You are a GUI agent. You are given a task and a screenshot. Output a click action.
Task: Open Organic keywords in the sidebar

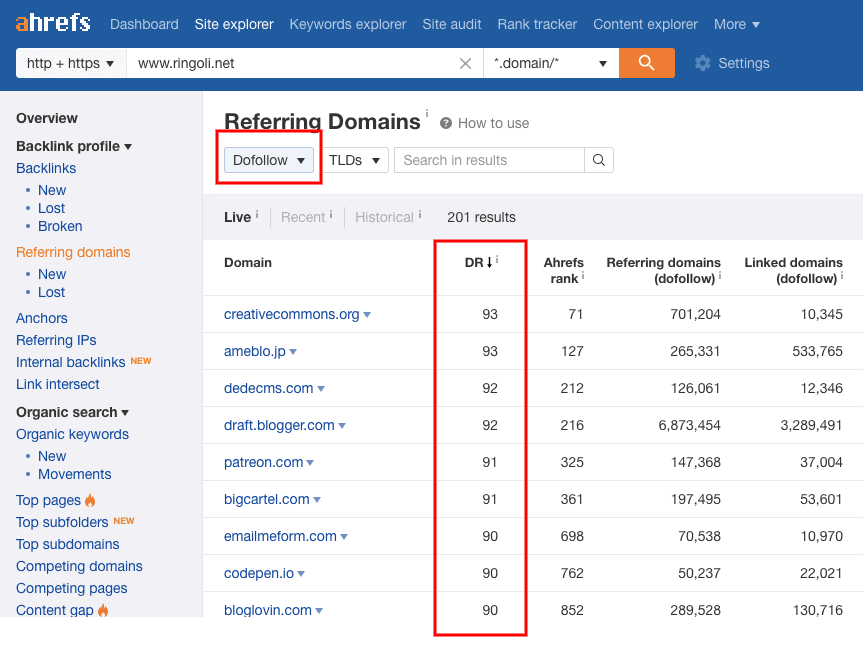point(72,434)
